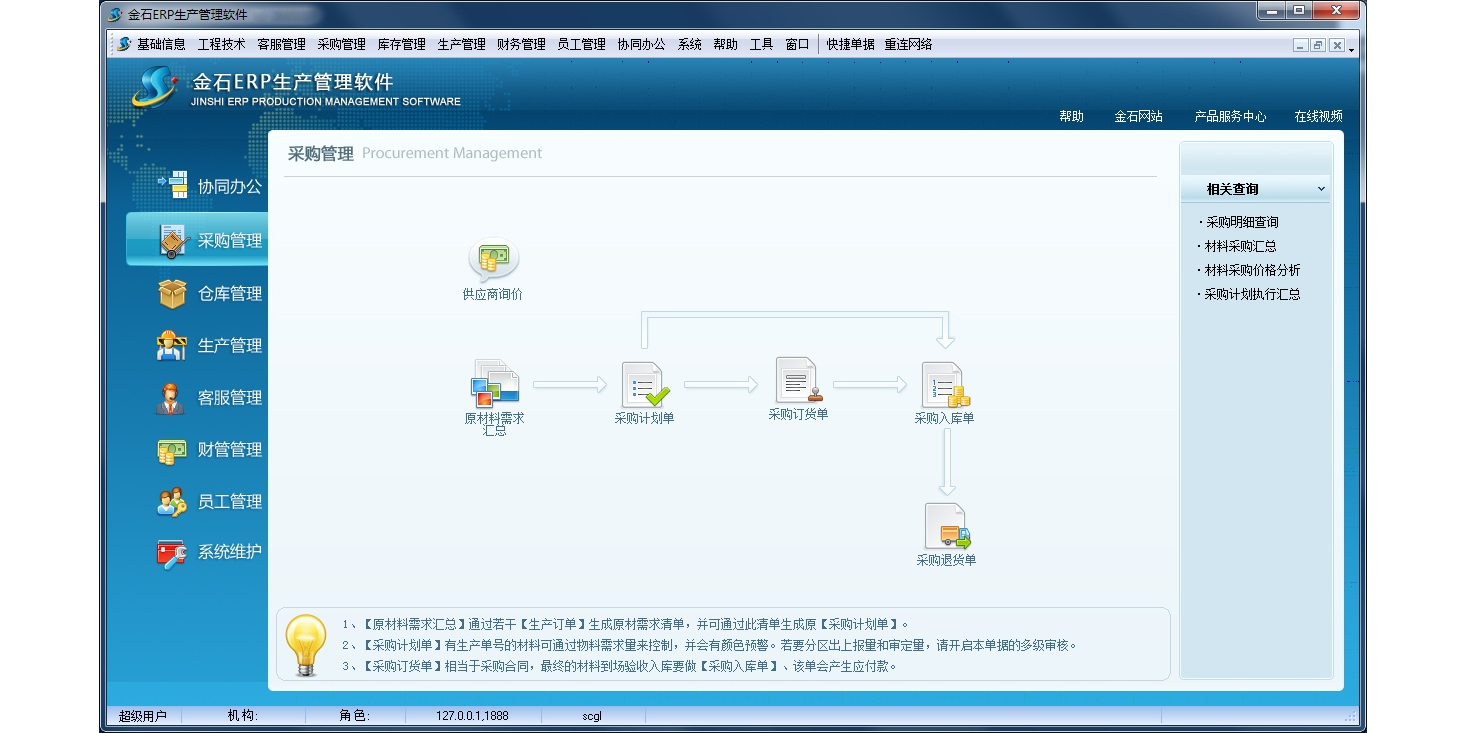Open the 材料采购价格分析 link
The height and width of the screenshot is (733, 1466).
[1252, 270]
